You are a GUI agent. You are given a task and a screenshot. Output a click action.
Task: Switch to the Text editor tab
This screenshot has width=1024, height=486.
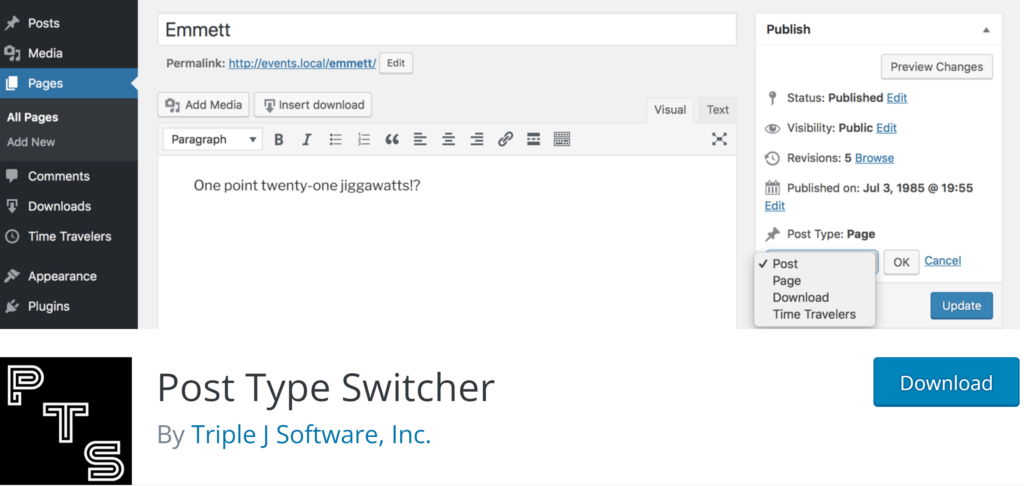click(x=718, y=110)
